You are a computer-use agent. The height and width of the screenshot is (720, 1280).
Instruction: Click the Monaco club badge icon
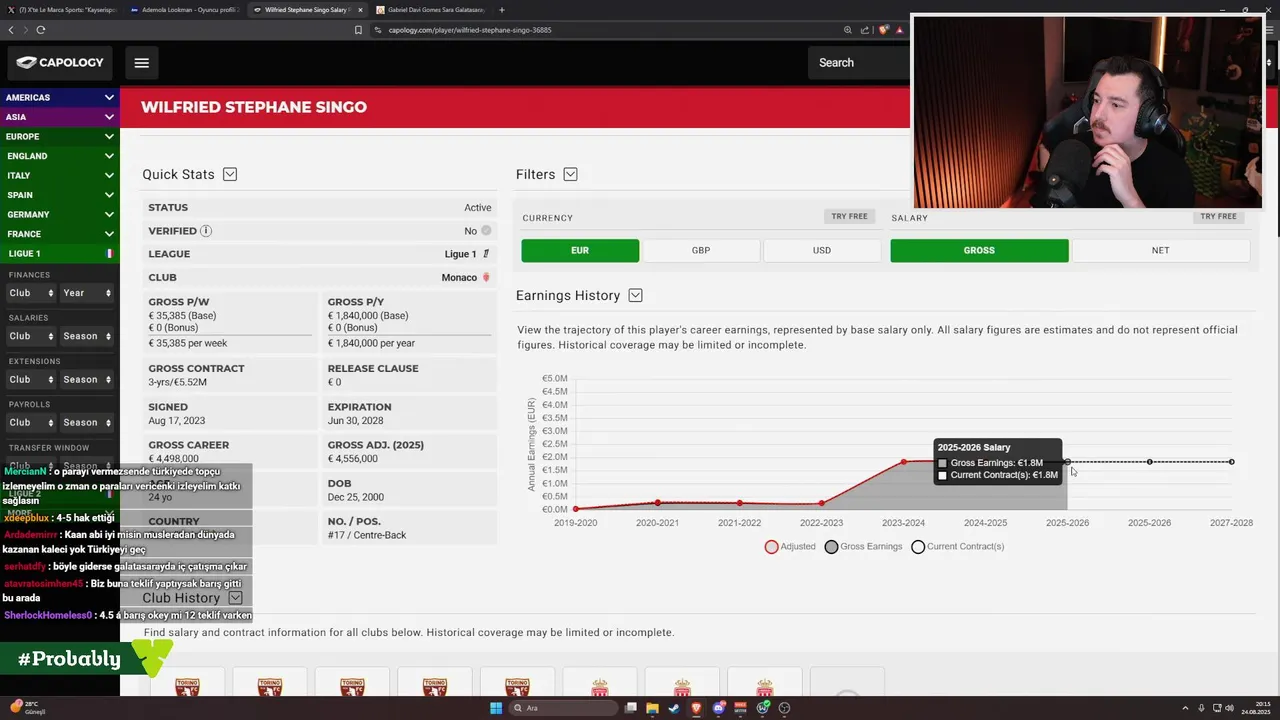tap(486, 277)
